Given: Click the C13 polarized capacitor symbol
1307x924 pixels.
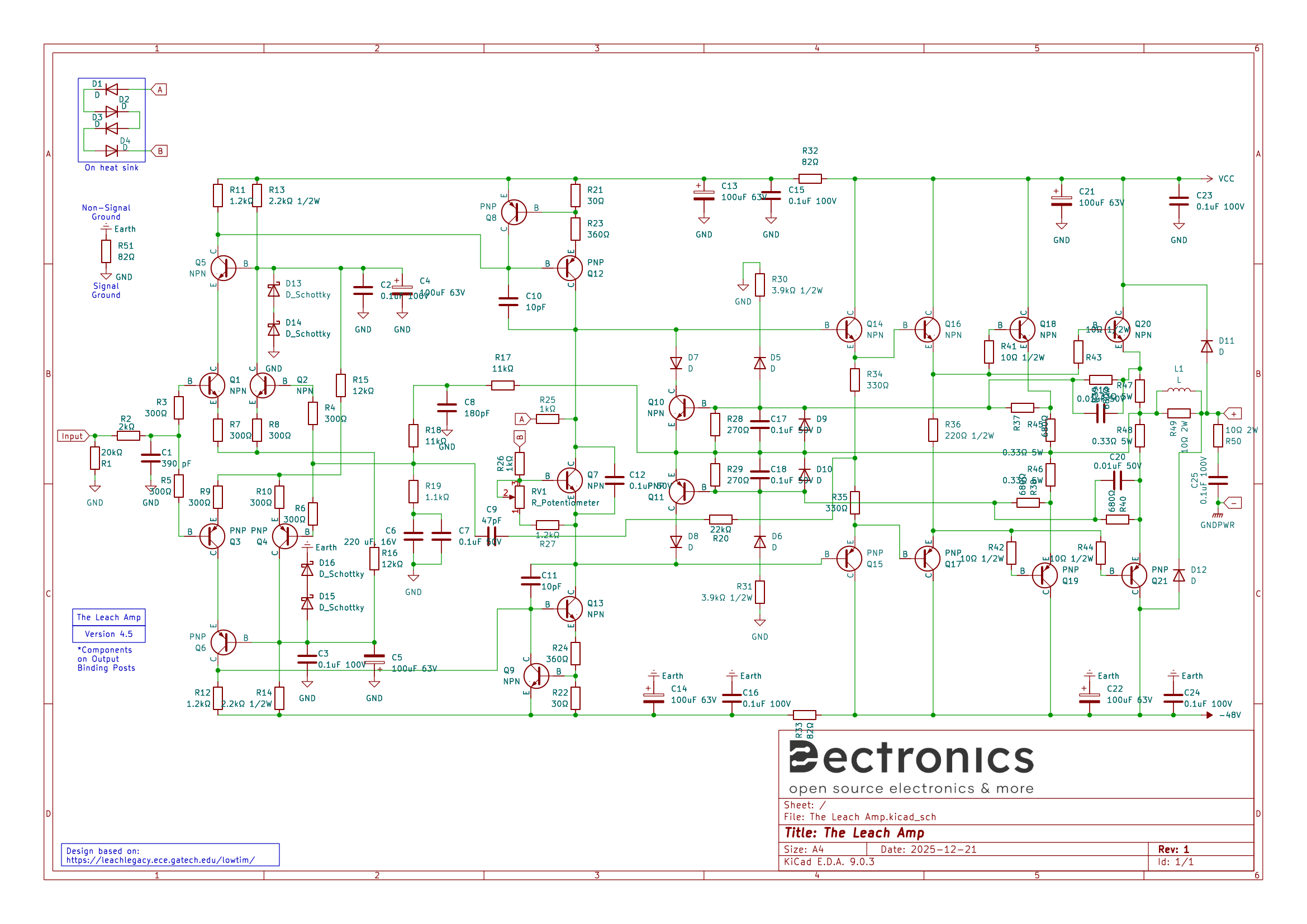Looking at the screenshot, I should tap(704, 196).
